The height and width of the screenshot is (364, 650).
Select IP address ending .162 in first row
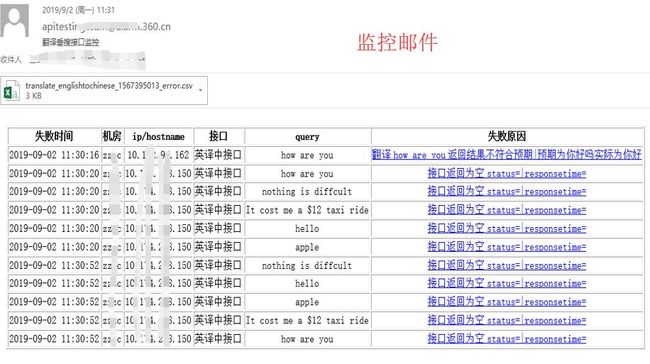[x=158, y=155]
